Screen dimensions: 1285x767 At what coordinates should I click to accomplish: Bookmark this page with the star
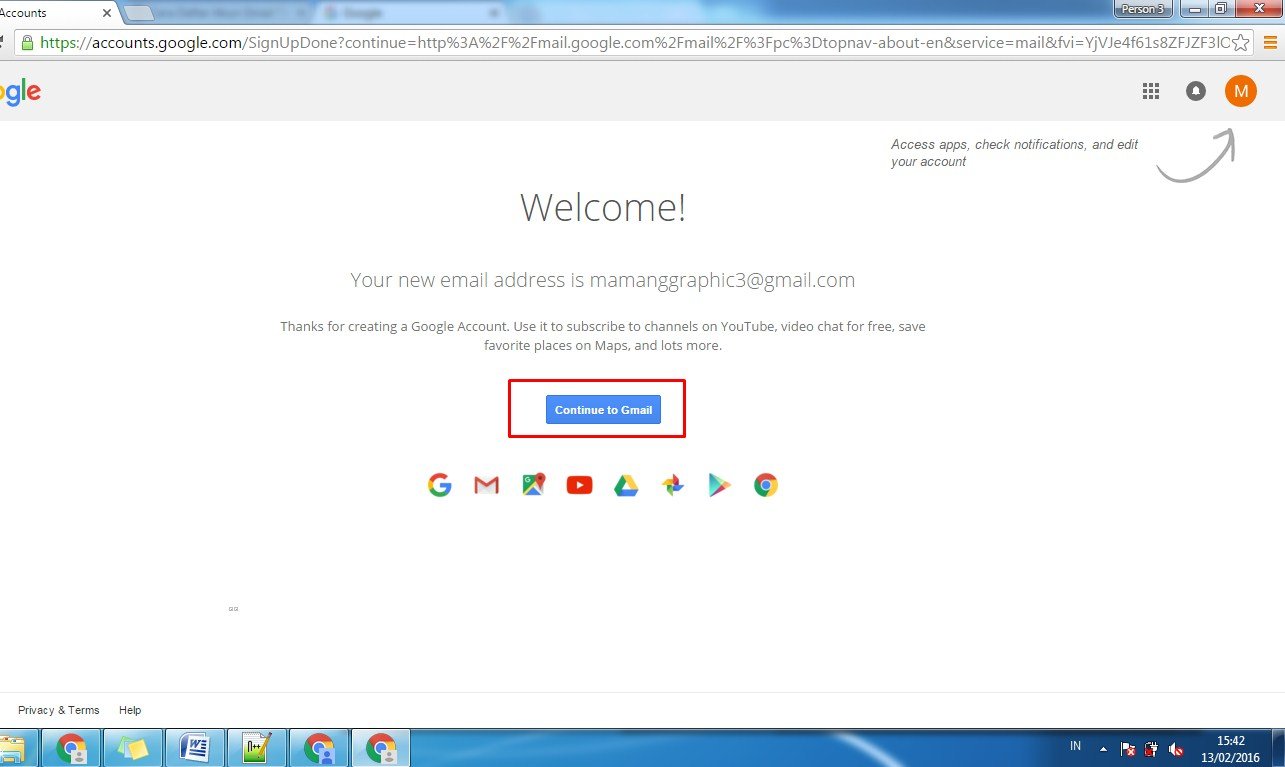pos(1240,43)
